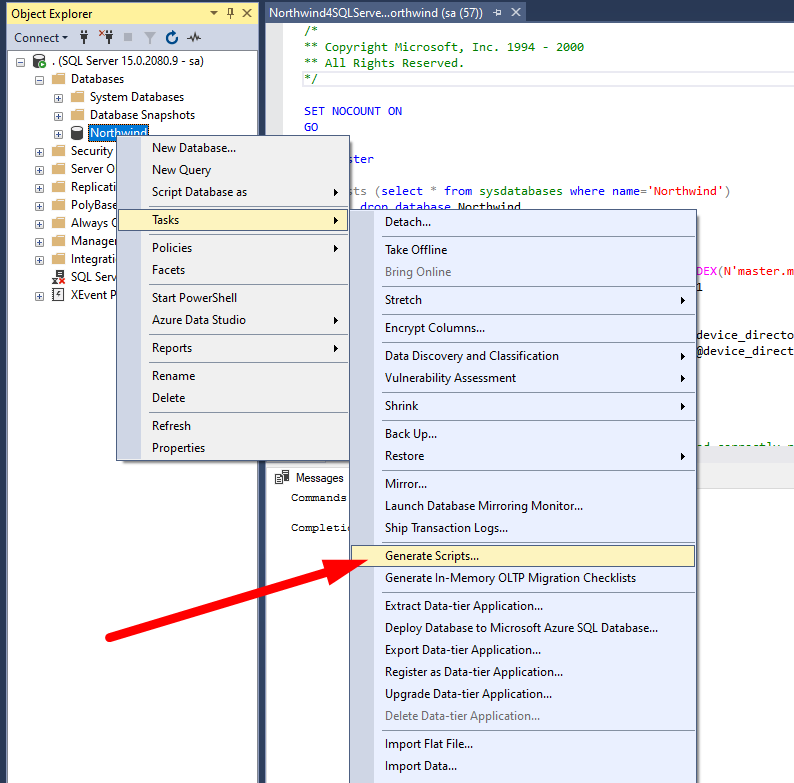Open the Activity Monitor icon
The width and height of the screenshot is (794, 783).
tap(194, 38)
